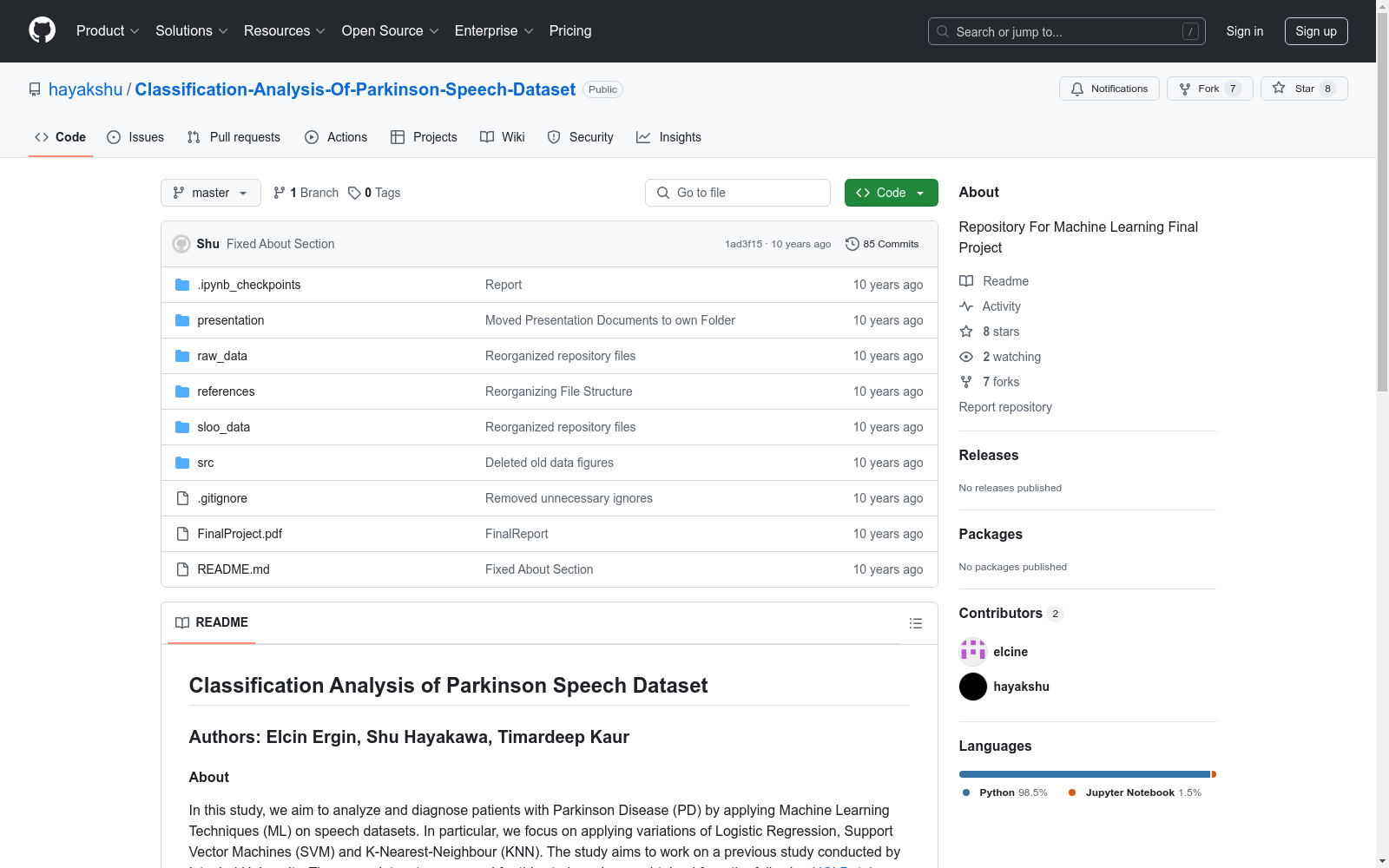Open commit hash 1ad3f15
The image size is (1389, 868).
coord(744,244)
